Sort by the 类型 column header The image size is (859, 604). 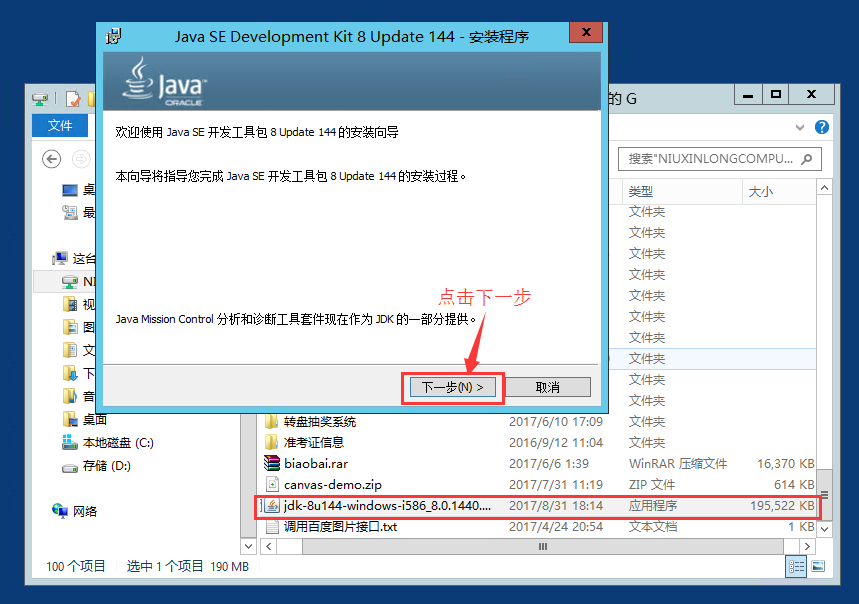pos(683,191)
